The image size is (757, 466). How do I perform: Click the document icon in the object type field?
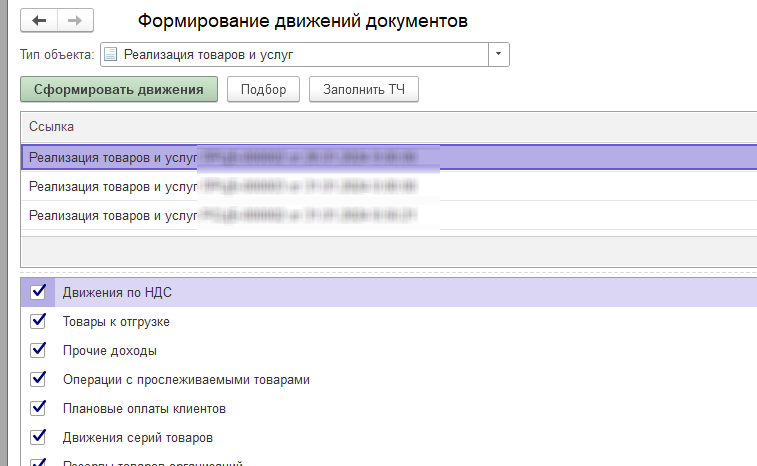coord(110,54)
